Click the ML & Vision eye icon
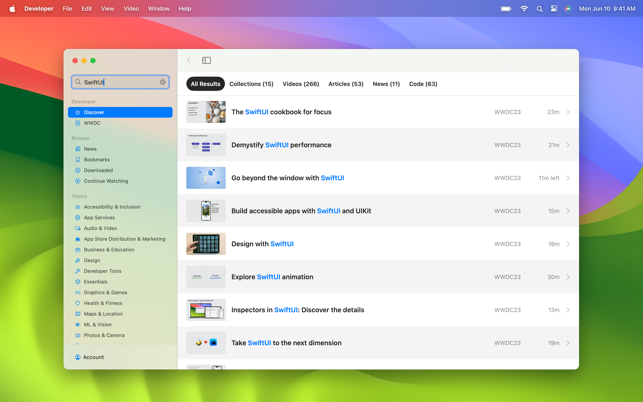Image resolution: width=643 pixels, height=402 pixels. point(78,324)
